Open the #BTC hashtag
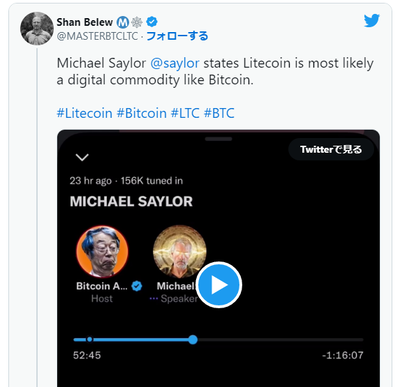This screenshot has height=387, width=400. point(219,113)
